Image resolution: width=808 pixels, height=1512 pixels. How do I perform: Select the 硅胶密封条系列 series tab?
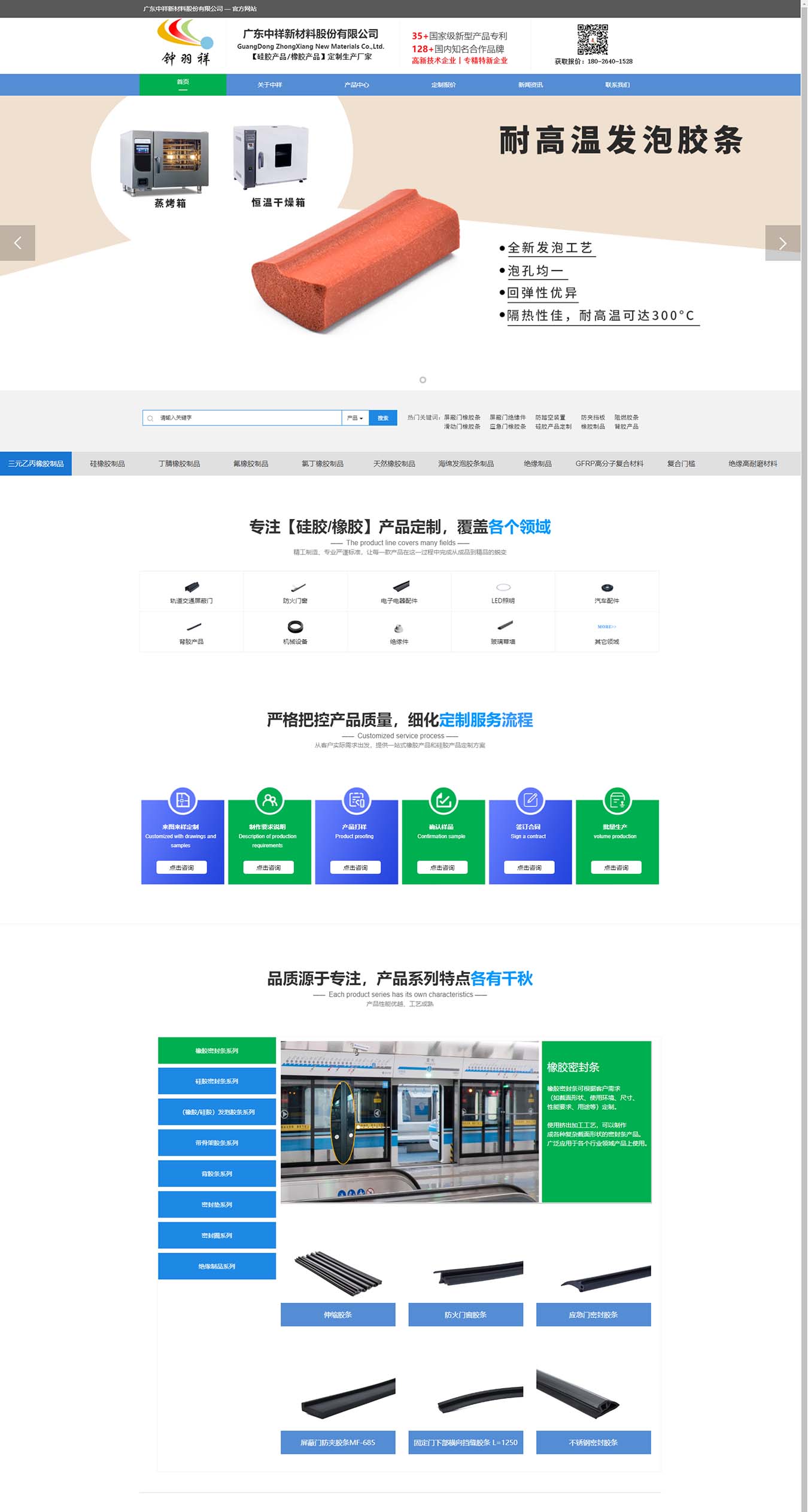coord(217,1081)
